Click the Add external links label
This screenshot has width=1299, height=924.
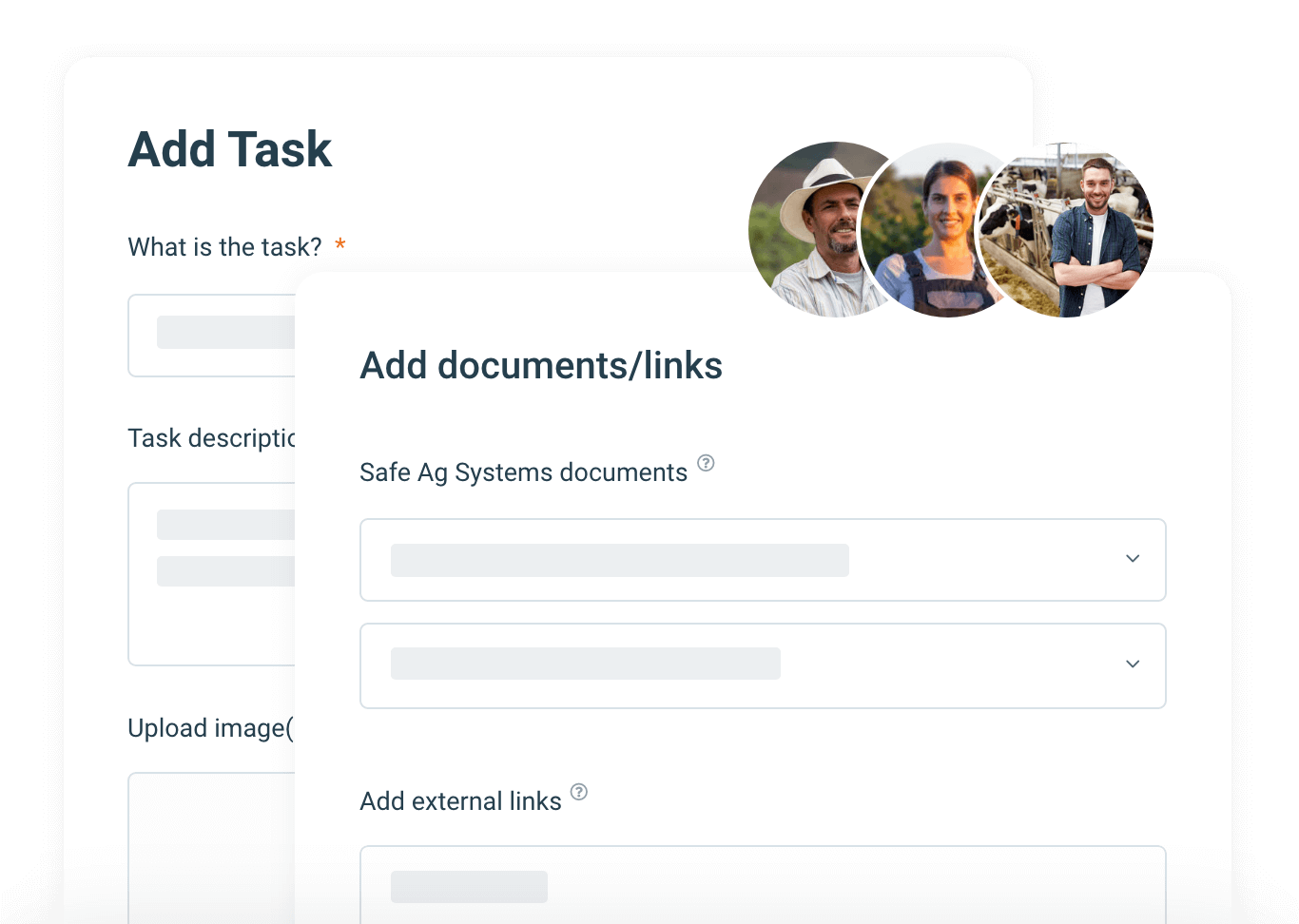(x=460, y=801)
